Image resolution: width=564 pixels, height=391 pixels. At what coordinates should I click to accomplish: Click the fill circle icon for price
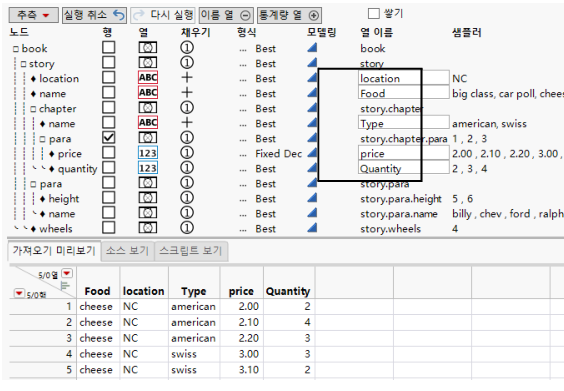pos(187,153)
